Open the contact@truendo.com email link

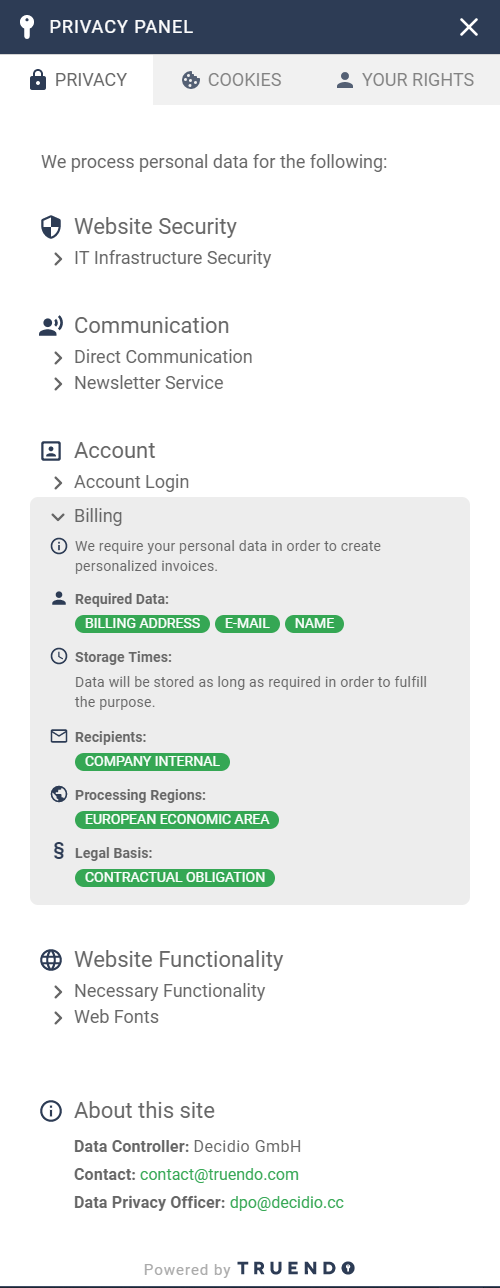tap(219, 1175)
